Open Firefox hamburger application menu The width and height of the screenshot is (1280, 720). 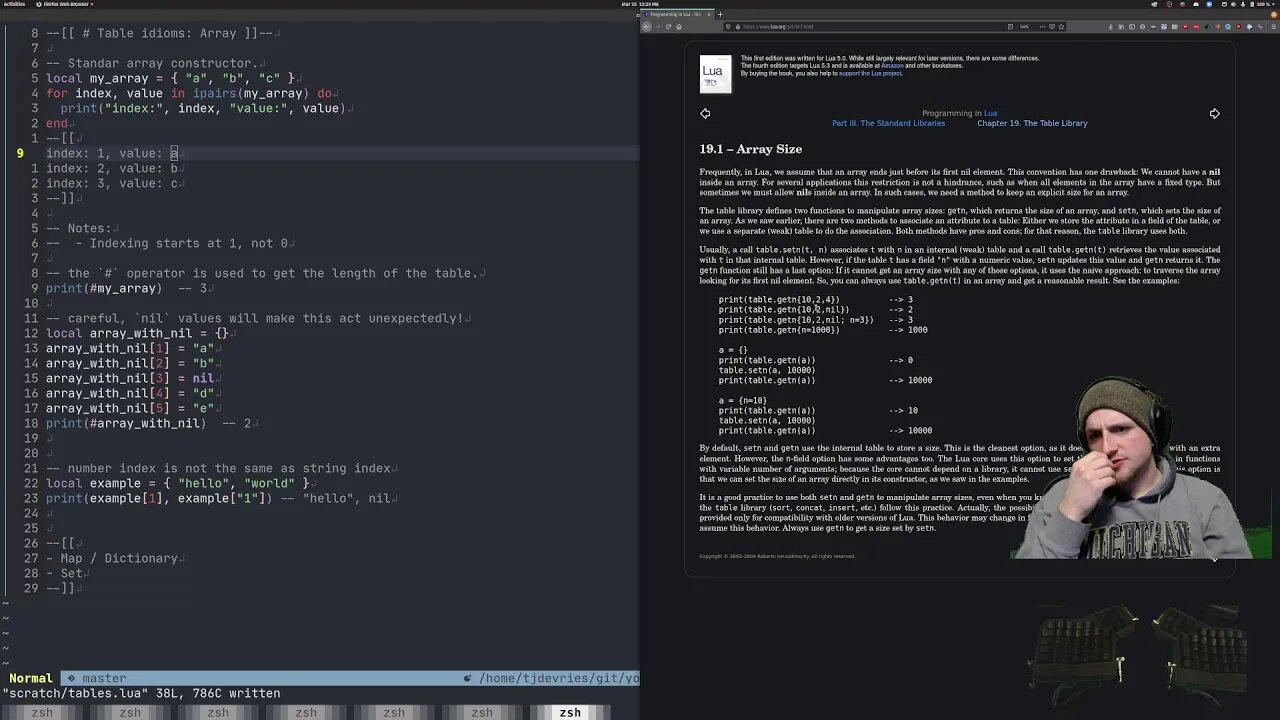(x=1273, y=26)
